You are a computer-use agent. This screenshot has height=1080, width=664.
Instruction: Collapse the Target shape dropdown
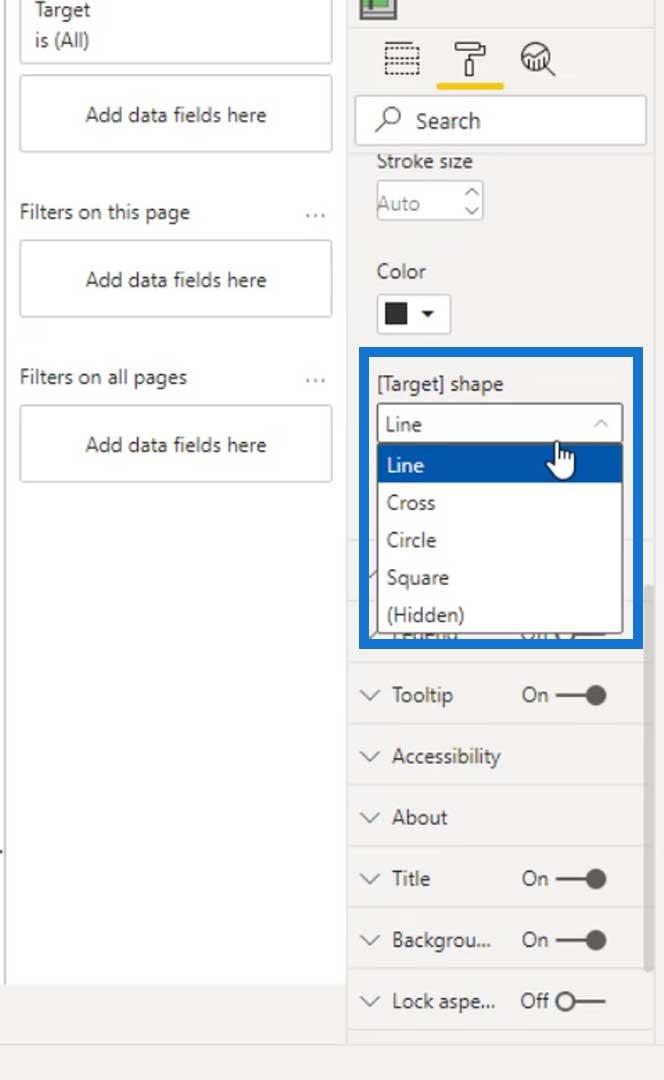tap(499, 424)
